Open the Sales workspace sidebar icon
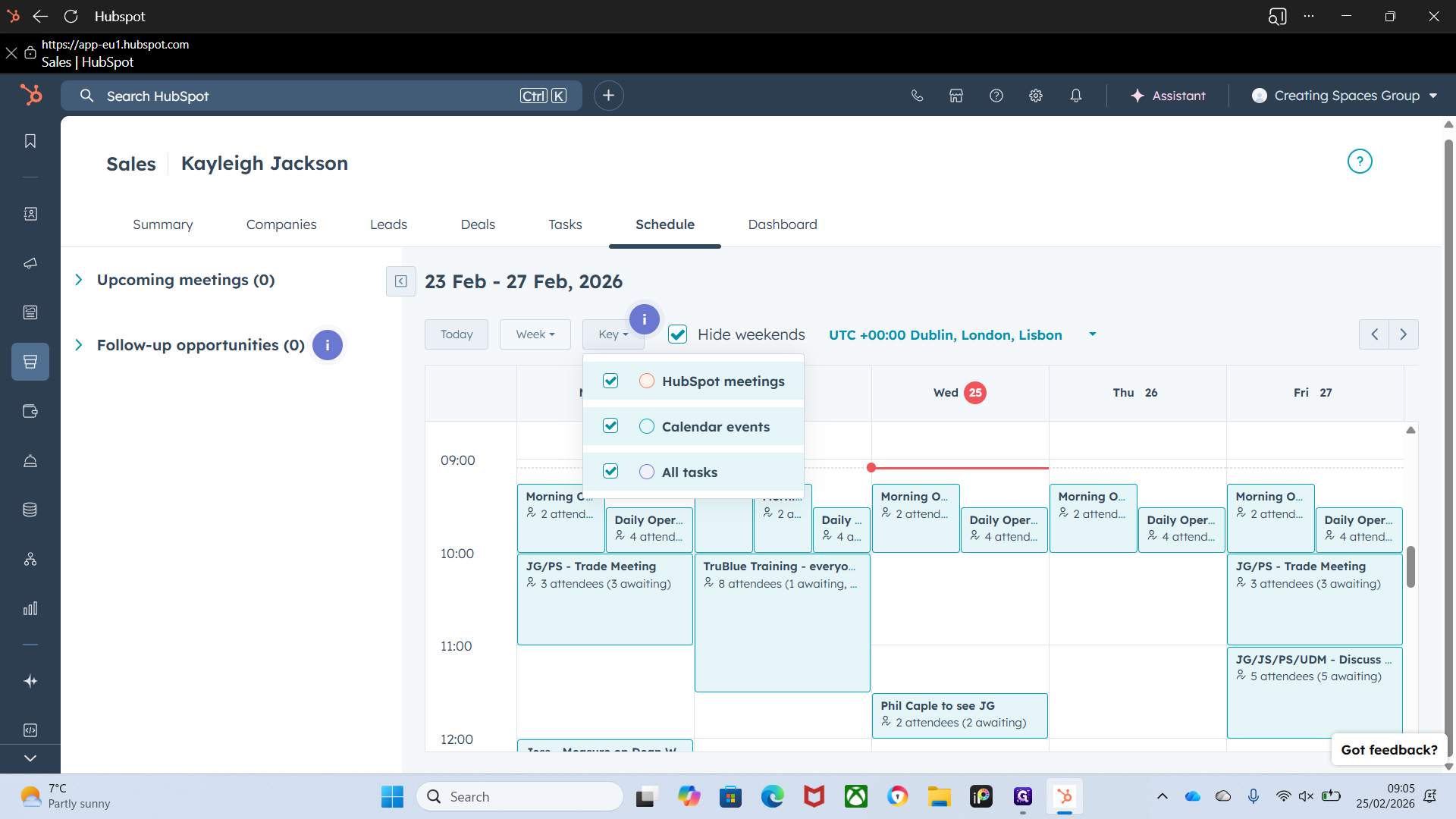 pyautogui.click(x=30, y=362)
